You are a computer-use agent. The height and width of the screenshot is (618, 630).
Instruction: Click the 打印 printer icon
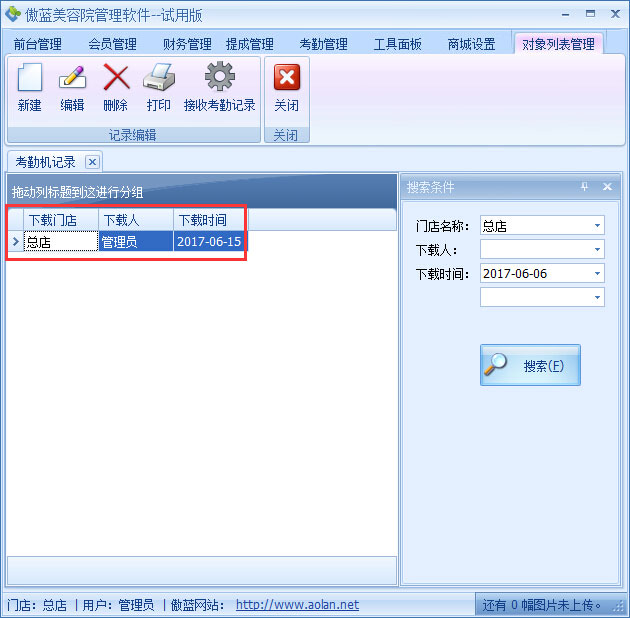coord(159,77)
